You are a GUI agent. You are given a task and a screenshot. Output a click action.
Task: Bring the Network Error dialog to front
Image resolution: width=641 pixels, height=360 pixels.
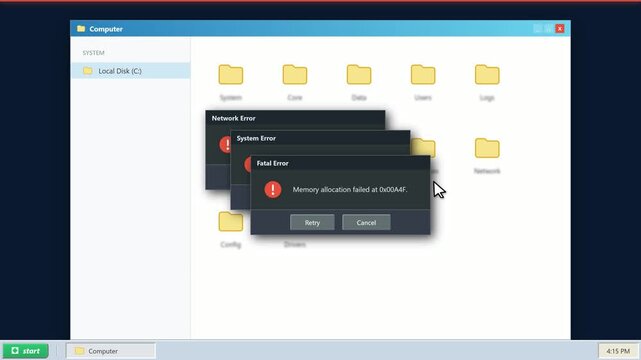[295, 118]
